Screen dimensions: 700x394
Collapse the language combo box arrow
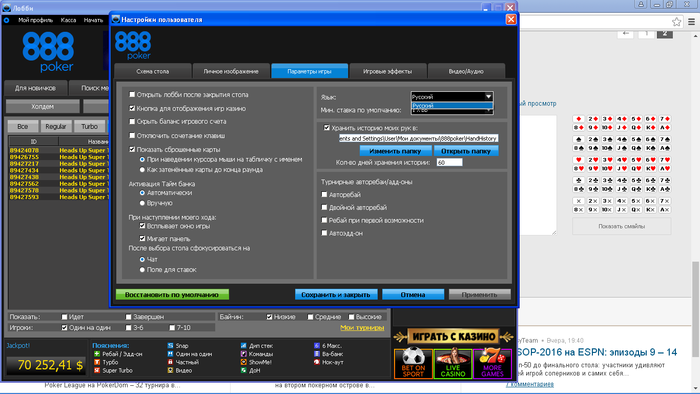[x=488, y=96]
